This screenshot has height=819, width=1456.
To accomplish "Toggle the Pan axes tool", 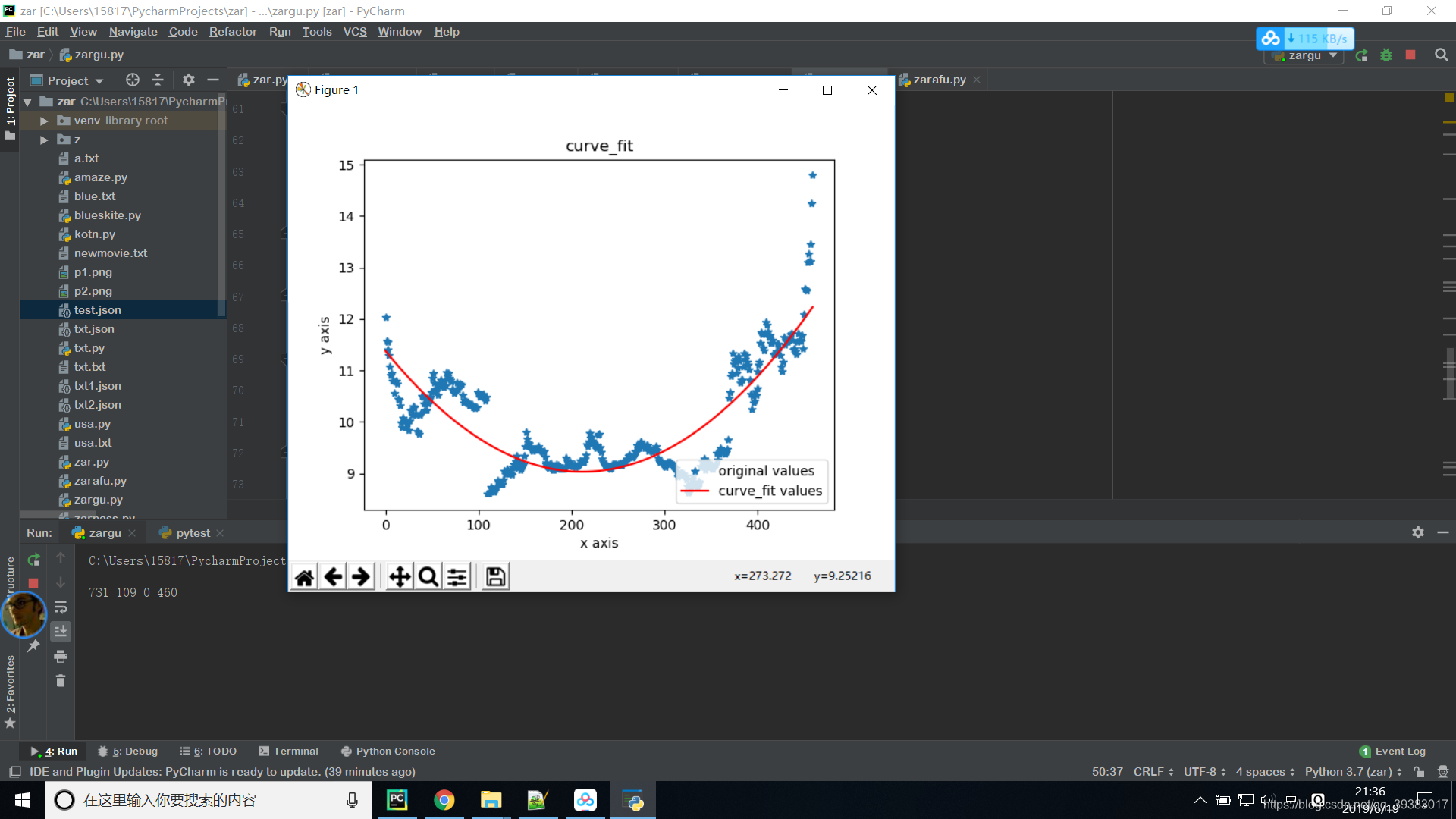I will [x=400, y=577].
